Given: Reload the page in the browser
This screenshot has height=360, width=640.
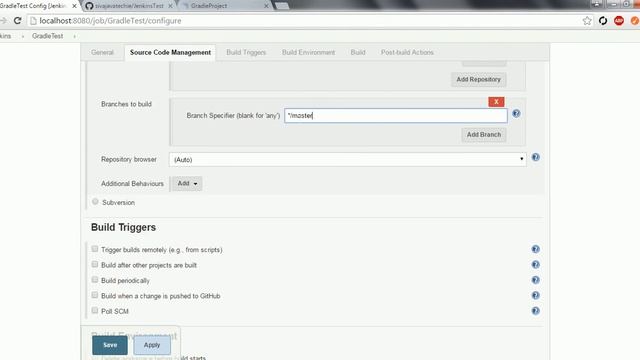Looking at the screenshot, I should tap(17, 20).
